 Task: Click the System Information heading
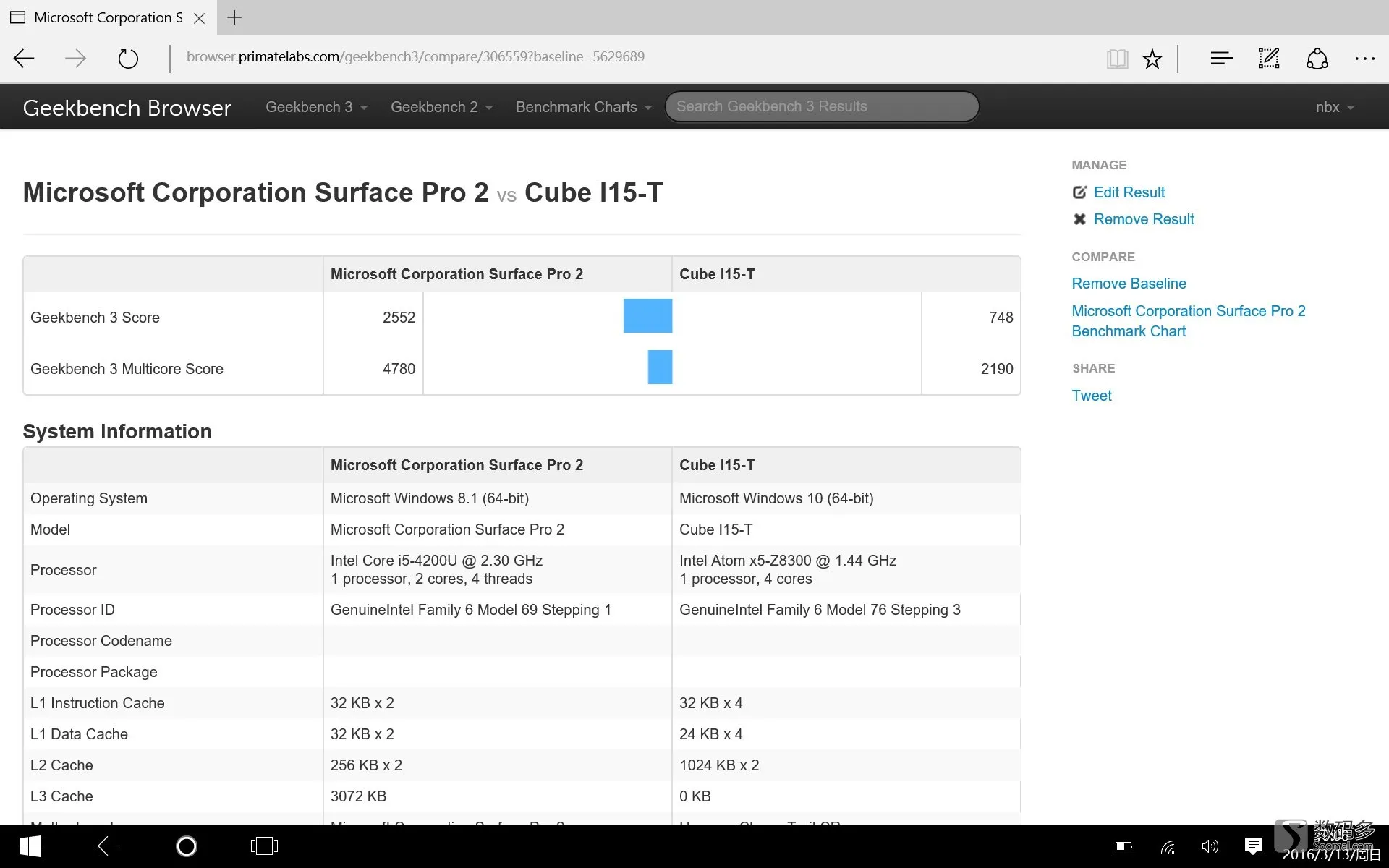[117, 432]
